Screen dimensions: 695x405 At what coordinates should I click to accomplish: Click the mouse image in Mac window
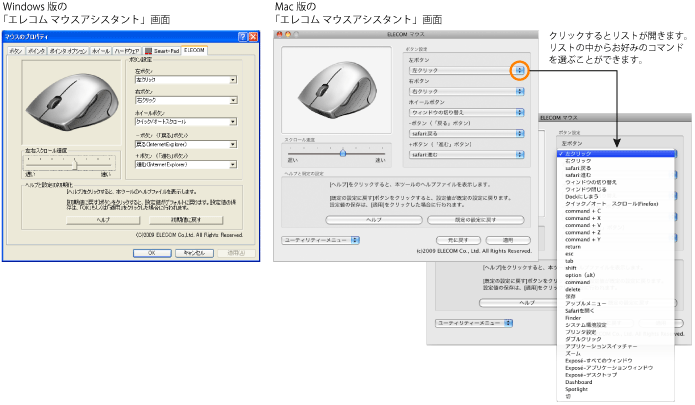337,90
